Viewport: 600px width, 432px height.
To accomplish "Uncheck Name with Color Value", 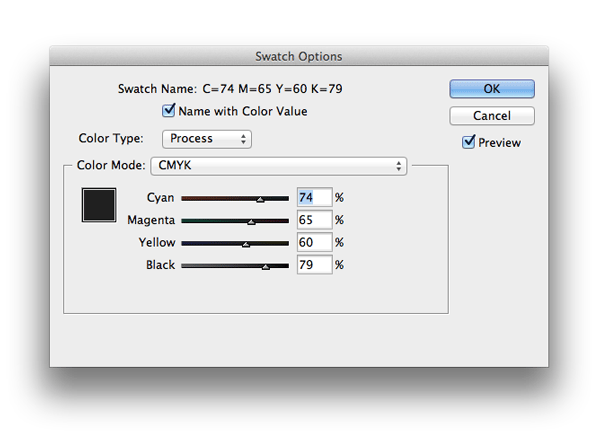I will pyautogui.click(x=168, y=112).
